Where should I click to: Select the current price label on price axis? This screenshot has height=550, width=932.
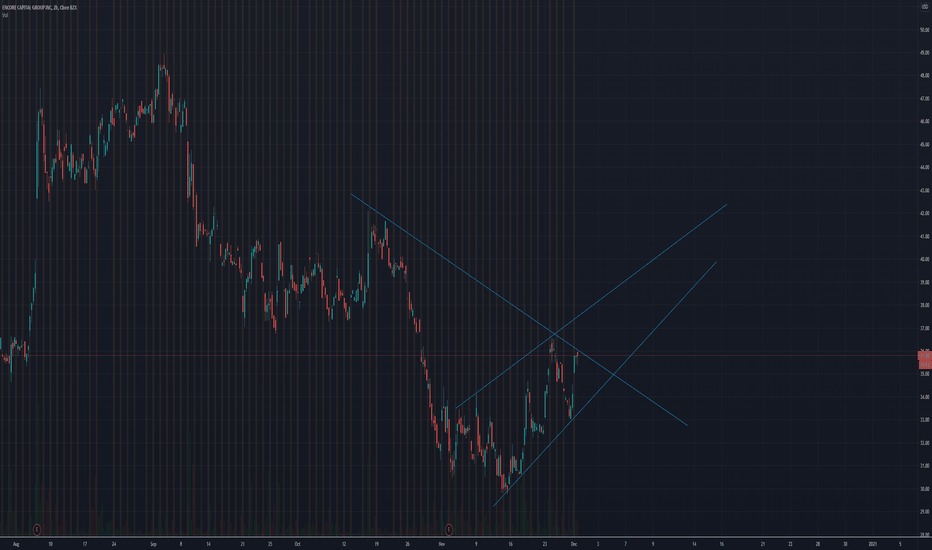click(x=925, y=356)
